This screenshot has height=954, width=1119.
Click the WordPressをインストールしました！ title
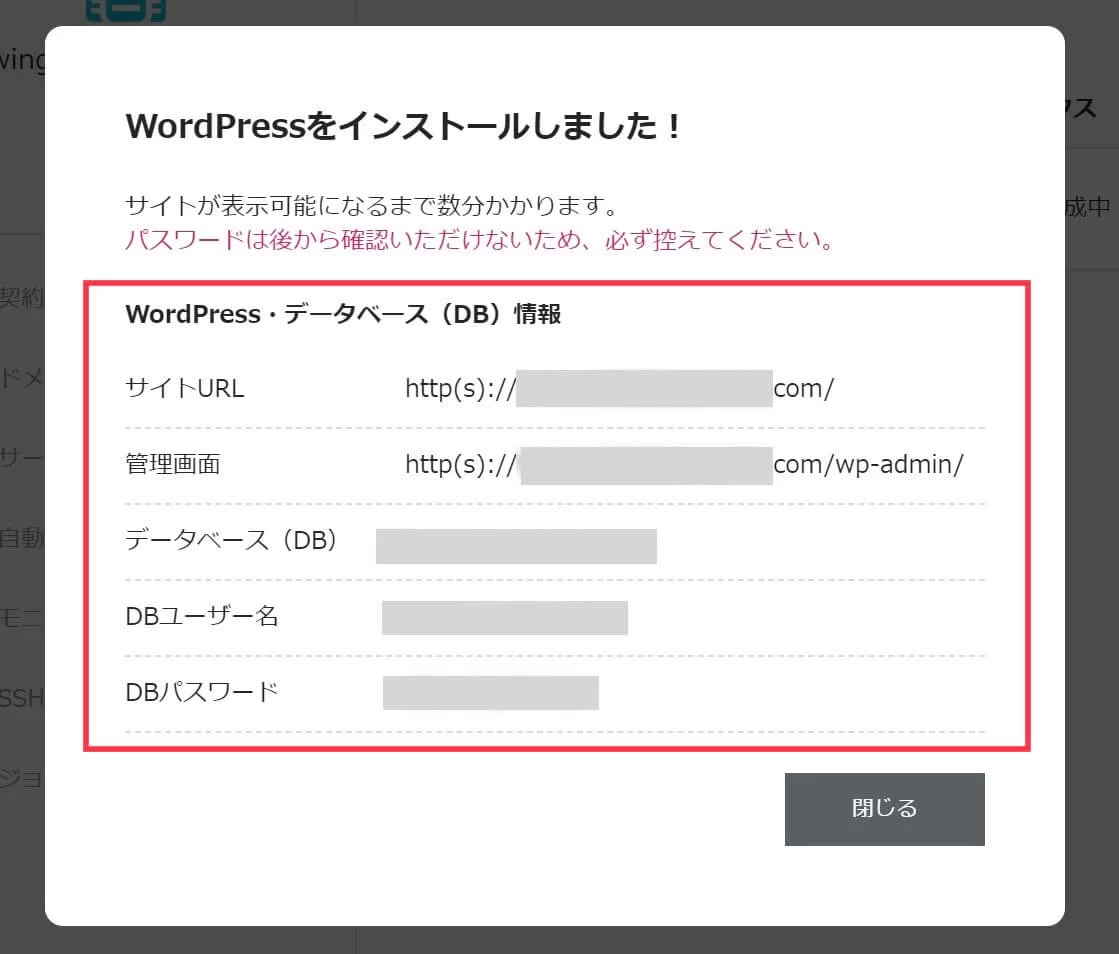pos(404,126)
